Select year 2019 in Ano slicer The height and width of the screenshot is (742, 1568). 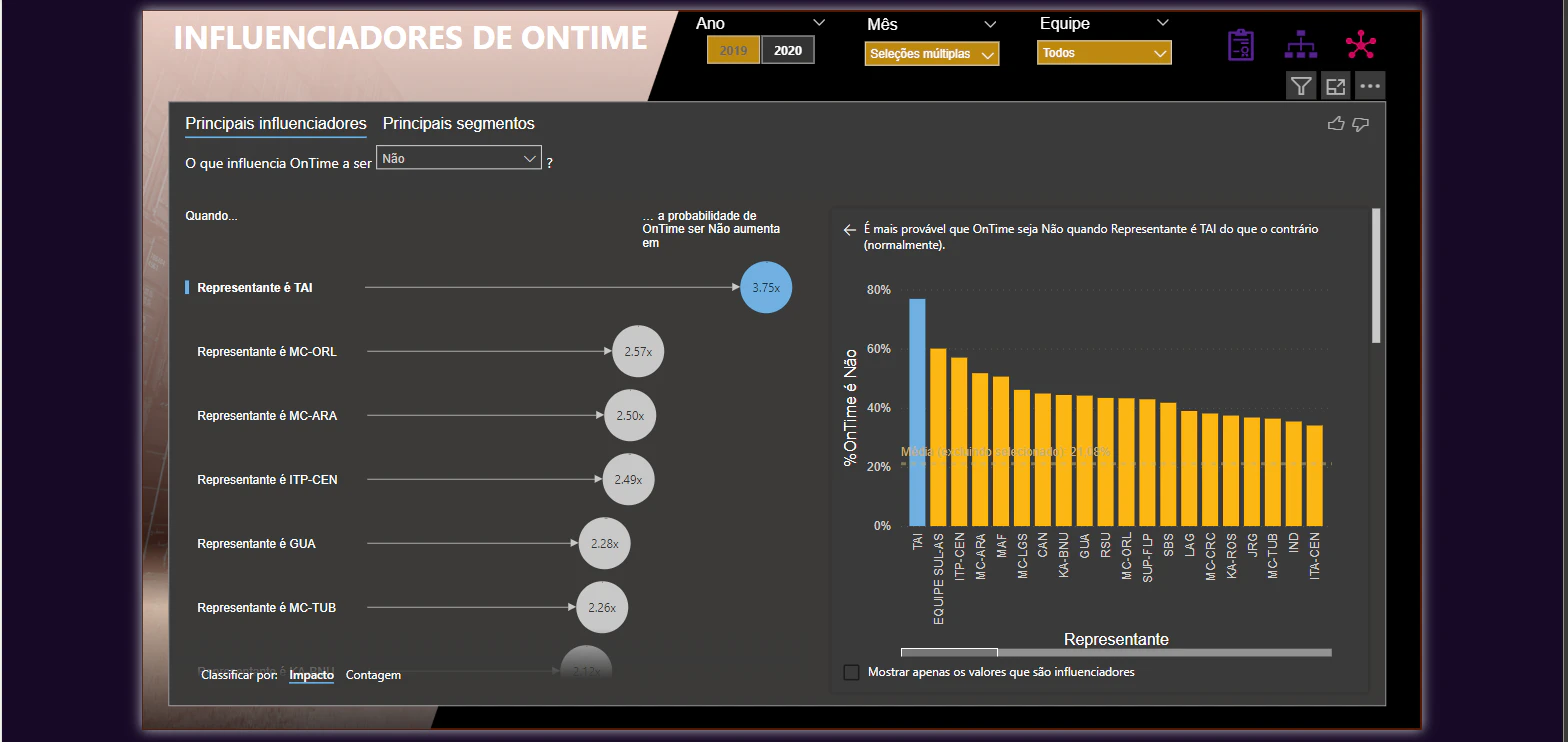[x=733, y=50]
